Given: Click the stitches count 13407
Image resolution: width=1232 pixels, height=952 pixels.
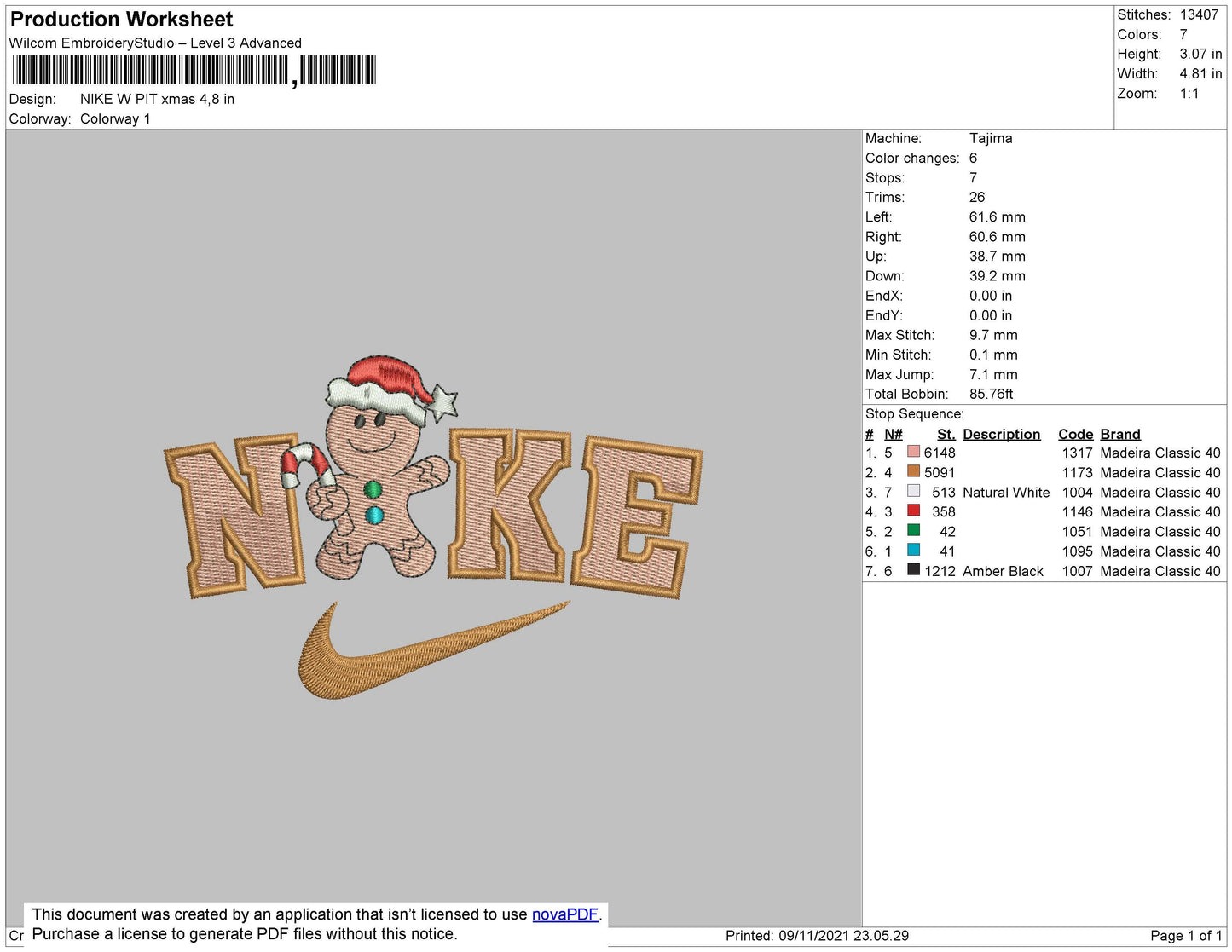Looking at the screenshot, I should 1199,14.
